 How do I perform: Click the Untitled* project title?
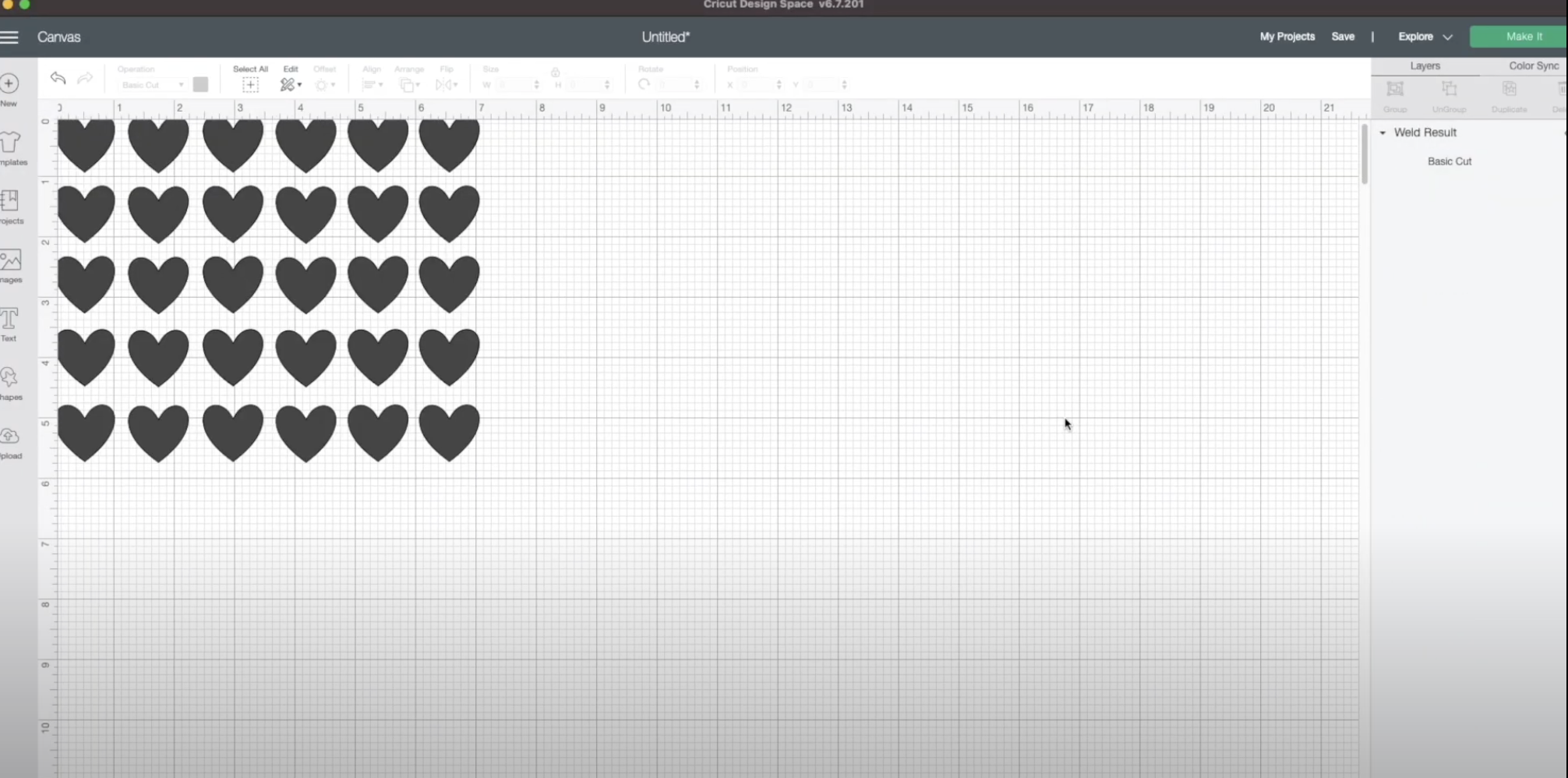[666, 37]
